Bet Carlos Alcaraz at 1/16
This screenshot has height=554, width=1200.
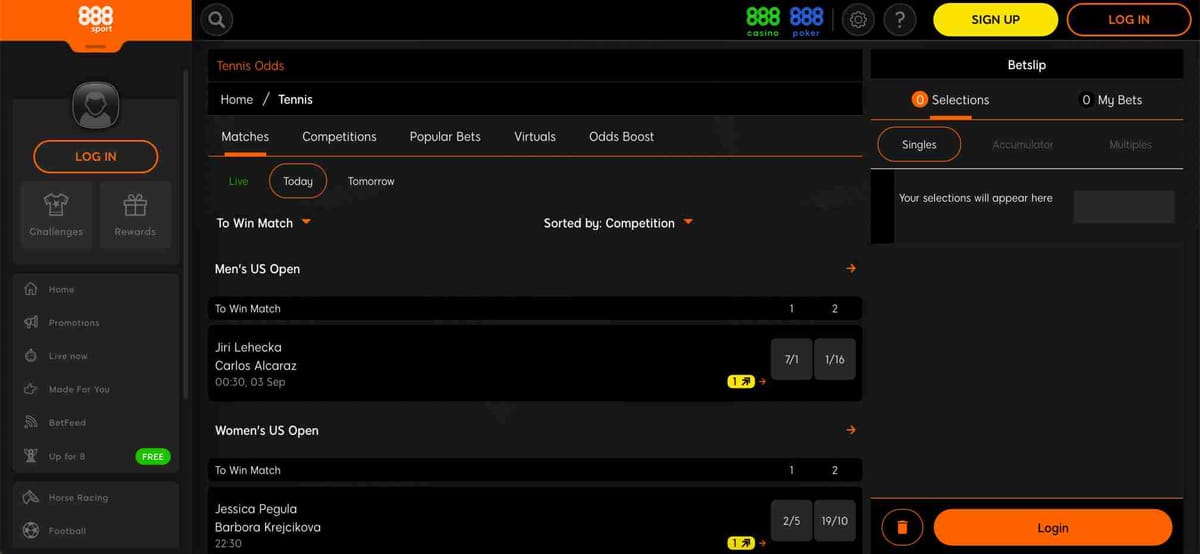pyautogui.click(x=835, y=359)
